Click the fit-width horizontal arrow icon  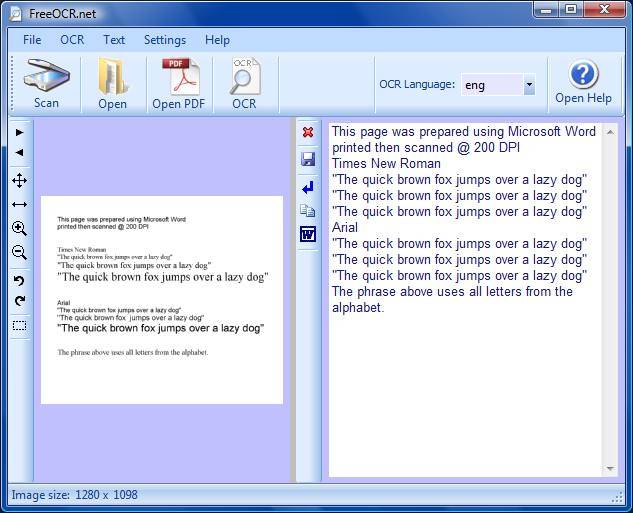19,204
